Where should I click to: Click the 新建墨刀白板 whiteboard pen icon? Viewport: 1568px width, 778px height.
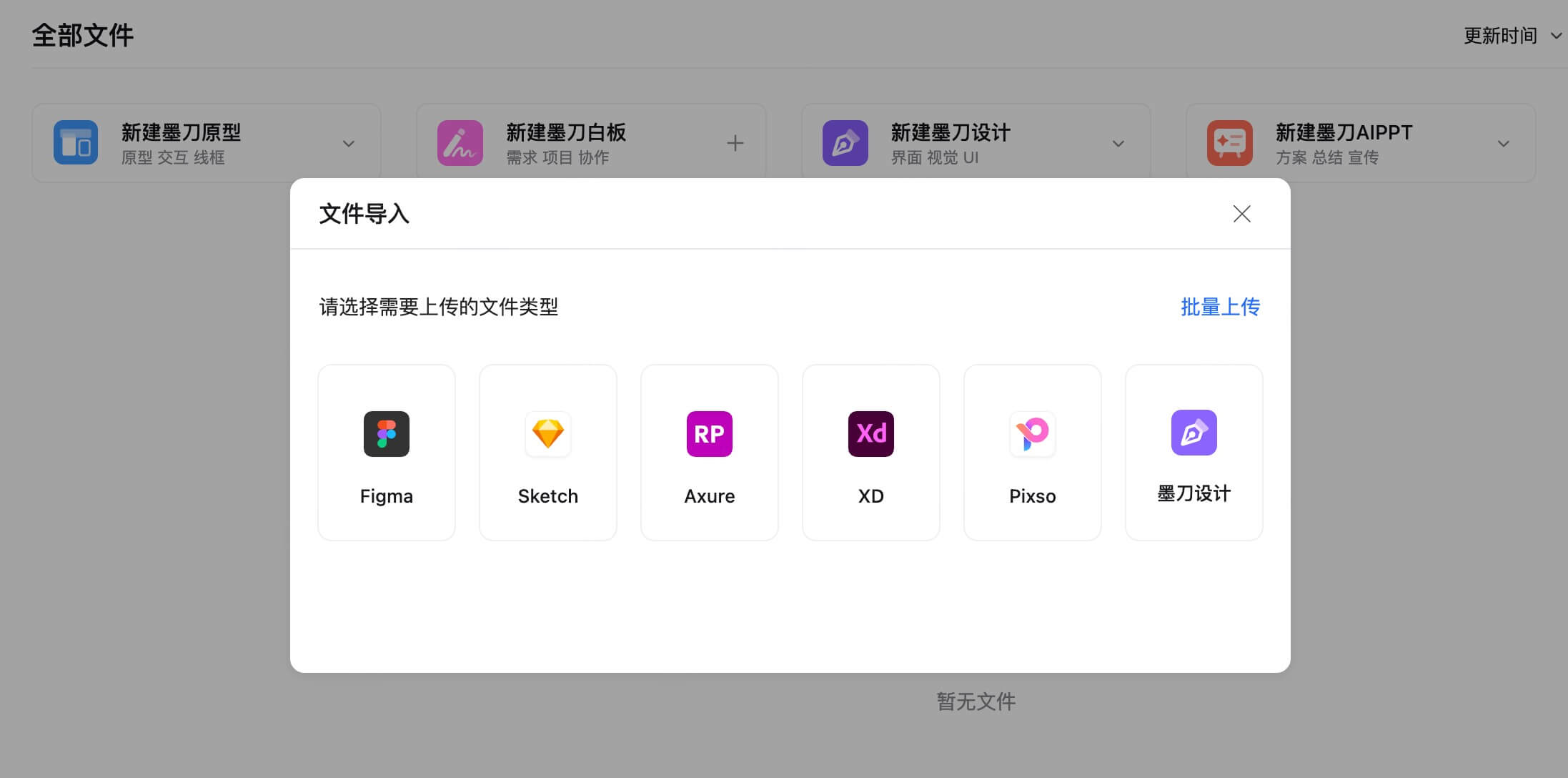[460, 142]
